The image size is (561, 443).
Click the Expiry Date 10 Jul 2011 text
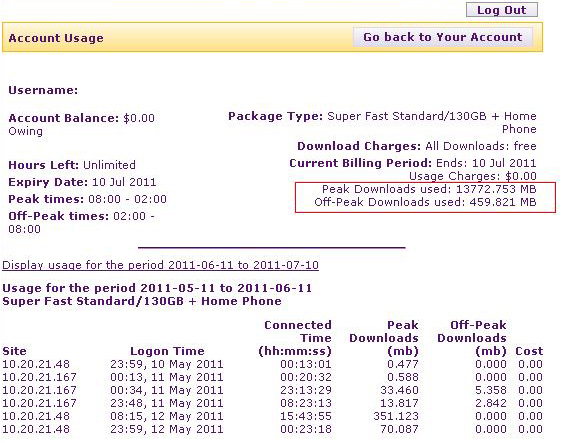click(124, 182)
